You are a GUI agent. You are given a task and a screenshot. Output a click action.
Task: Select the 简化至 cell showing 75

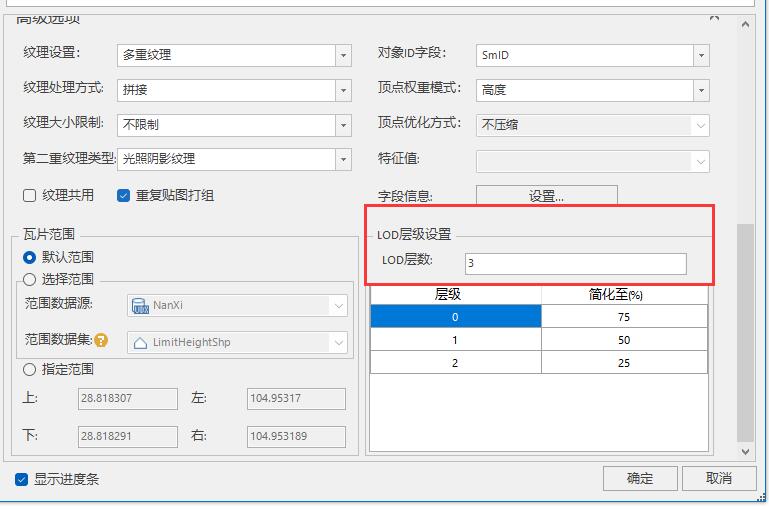click(624, 317)
